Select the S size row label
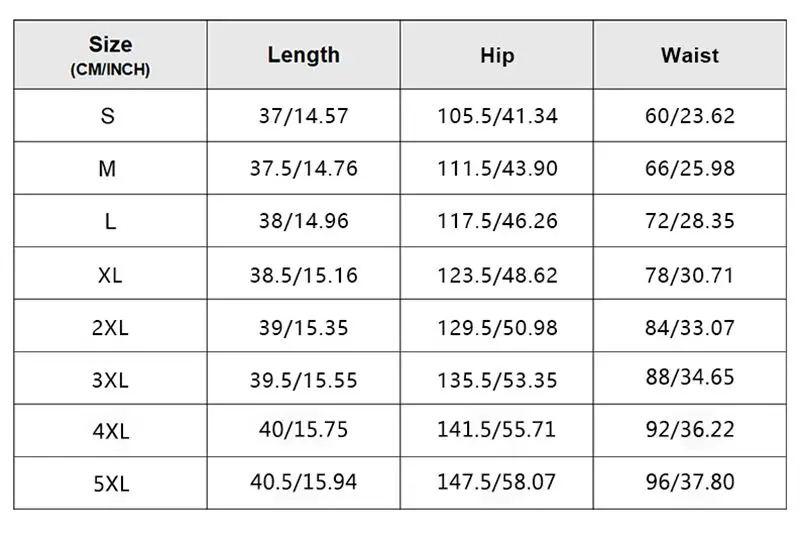This screenshot has width=800, height=536. [108, 116]
